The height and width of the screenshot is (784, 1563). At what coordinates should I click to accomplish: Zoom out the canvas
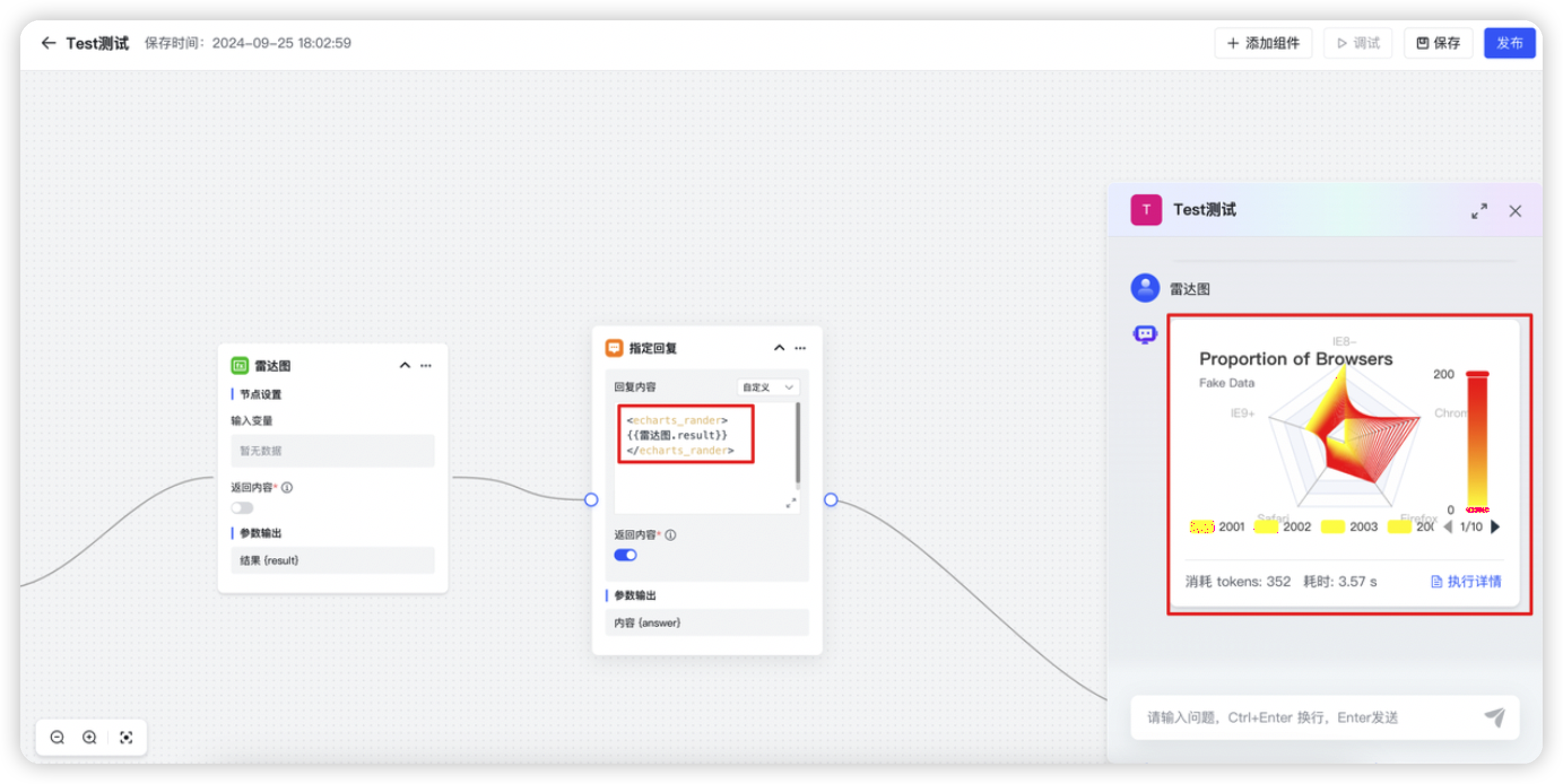[x=58, y=737]
